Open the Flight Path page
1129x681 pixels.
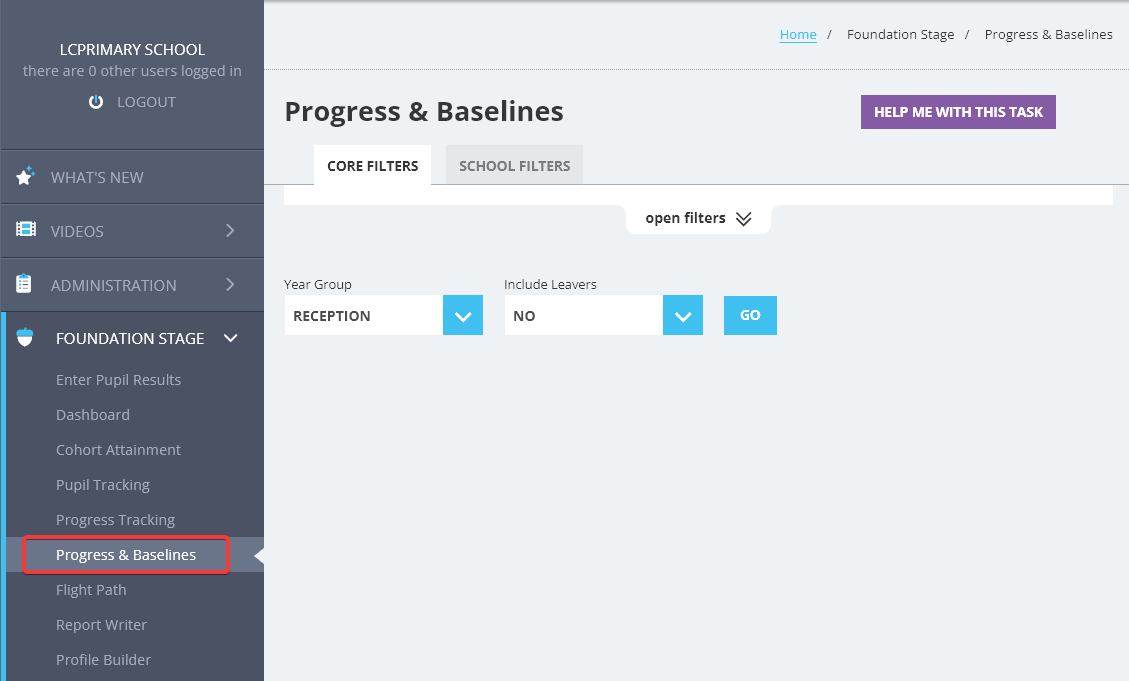point(91,590)
